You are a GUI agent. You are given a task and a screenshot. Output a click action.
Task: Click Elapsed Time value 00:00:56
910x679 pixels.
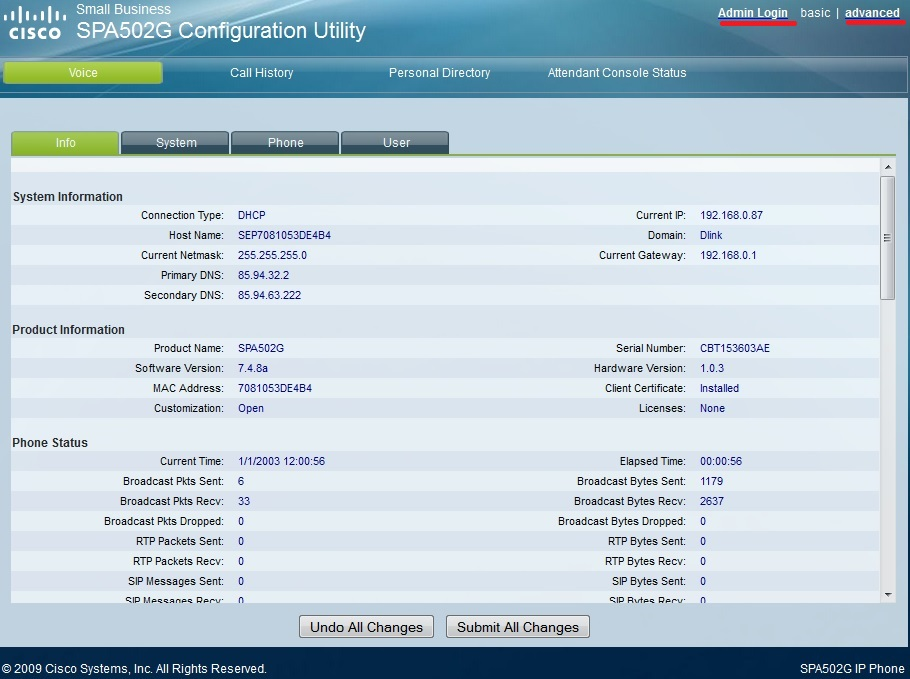click(x=721, y=461)
